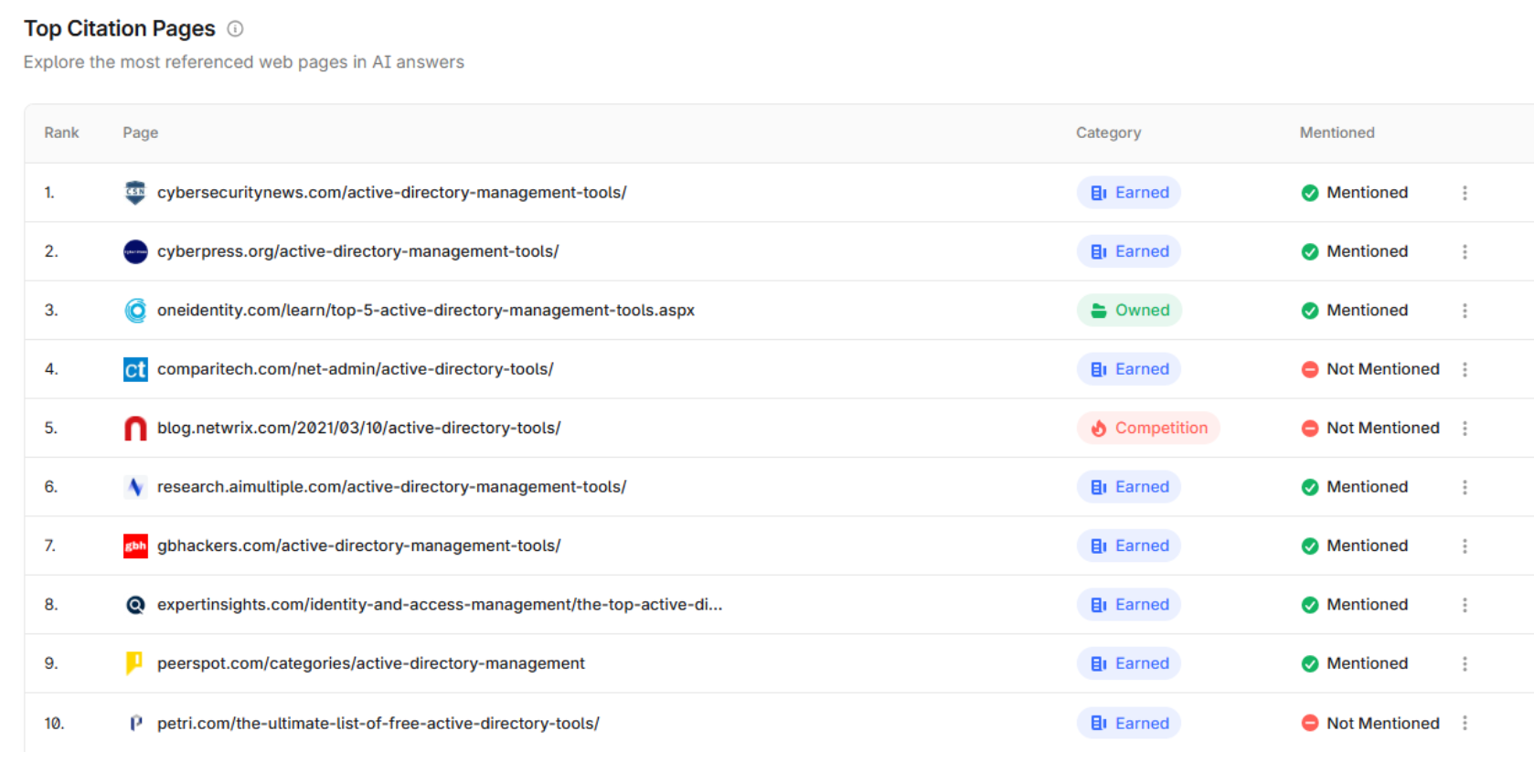Screen dimensions: 1534x784
Task: Click the Mentioned column header
Action: pos(1337,132)
